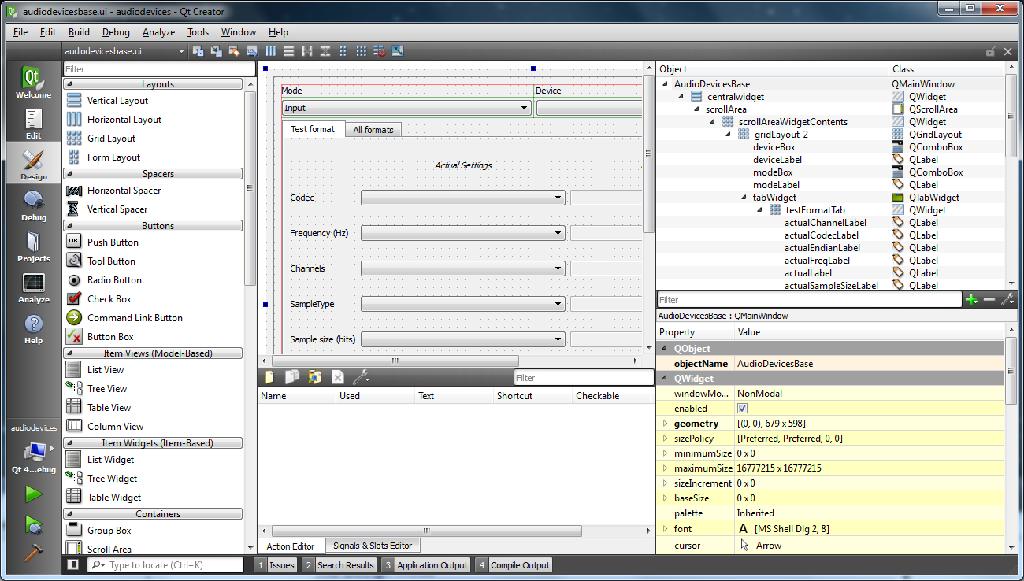Switch to Signals & Slots Editor tab
The width and height of the screenshot is (1024, 581).
pos(372,546)
